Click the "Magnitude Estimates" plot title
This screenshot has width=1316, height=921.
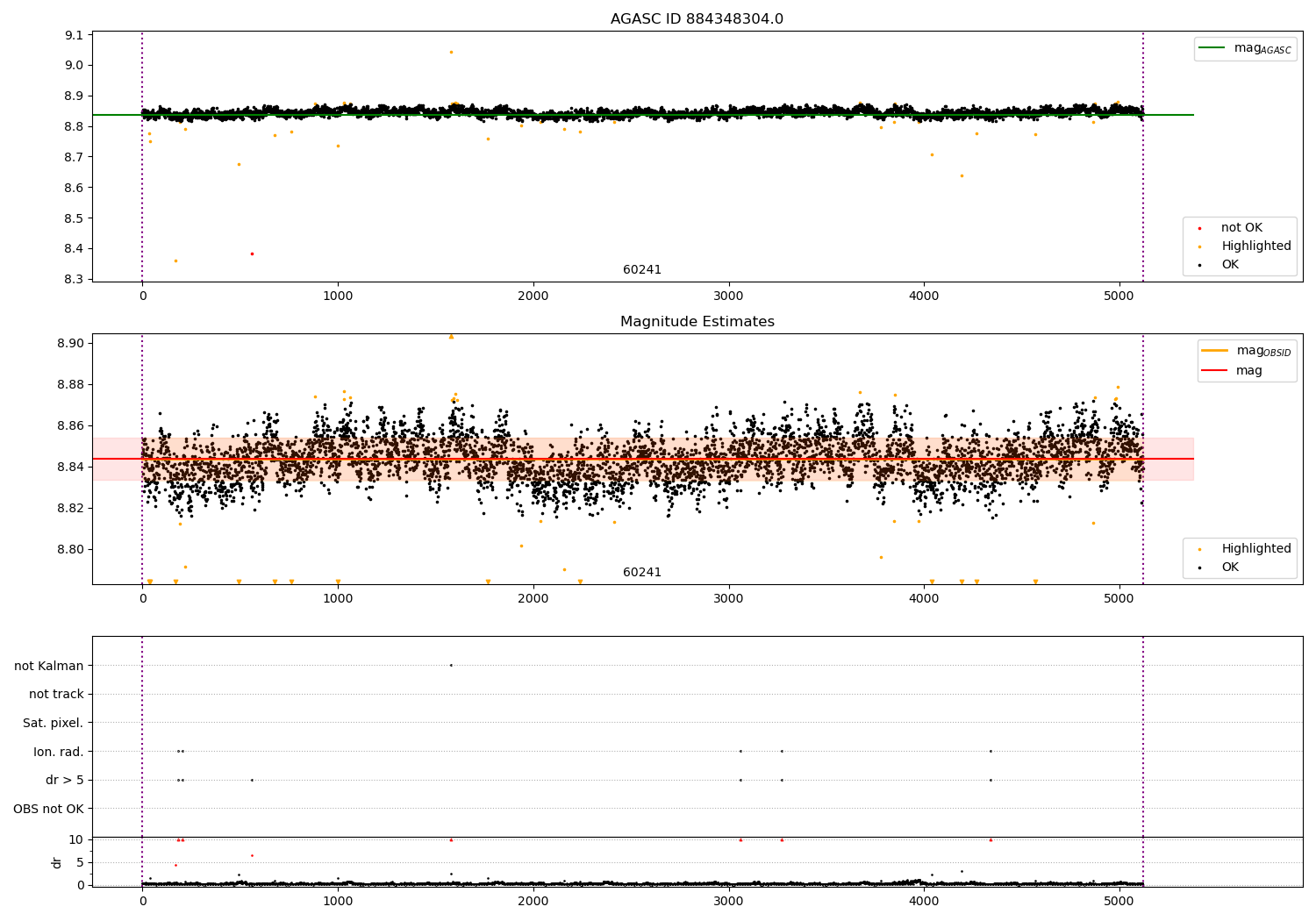point(697,322)
